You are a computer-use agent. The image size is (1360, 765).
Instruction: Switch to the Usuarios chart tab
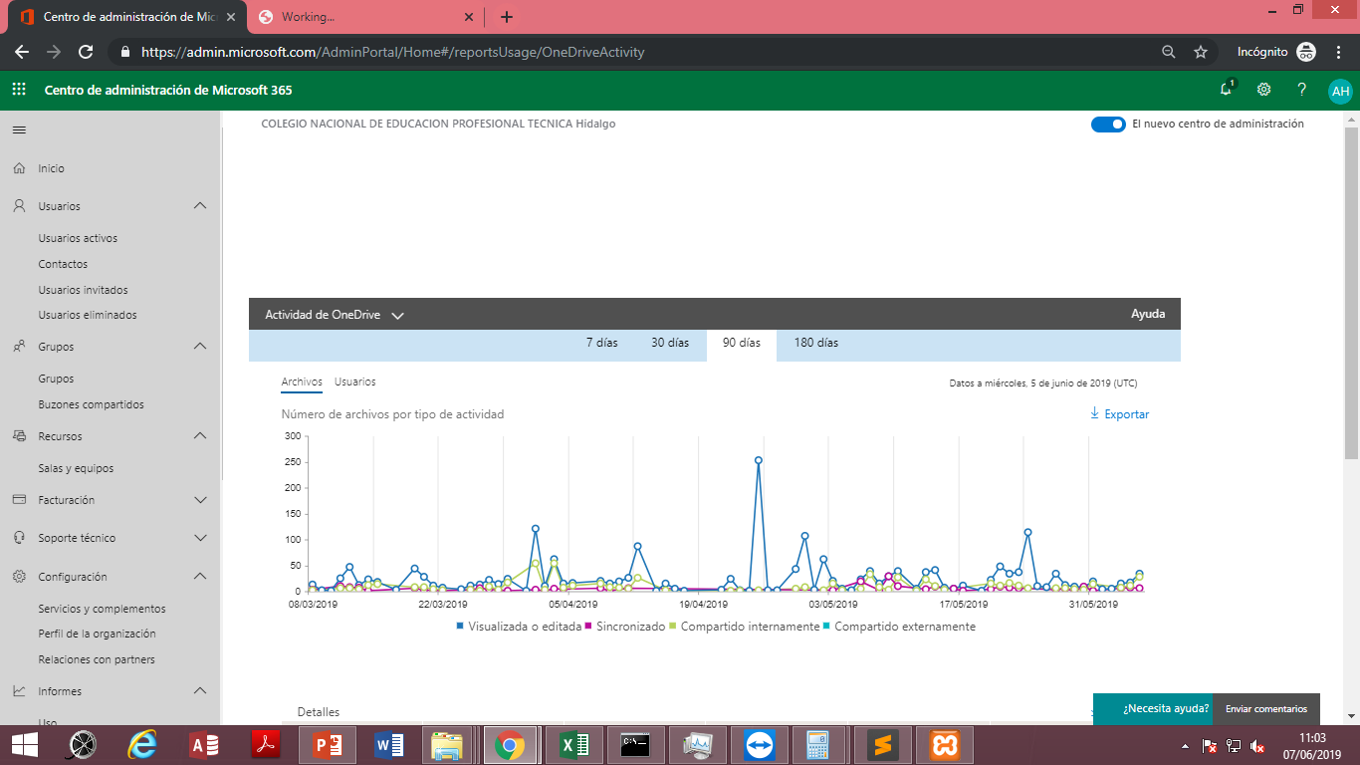(355, 382)
